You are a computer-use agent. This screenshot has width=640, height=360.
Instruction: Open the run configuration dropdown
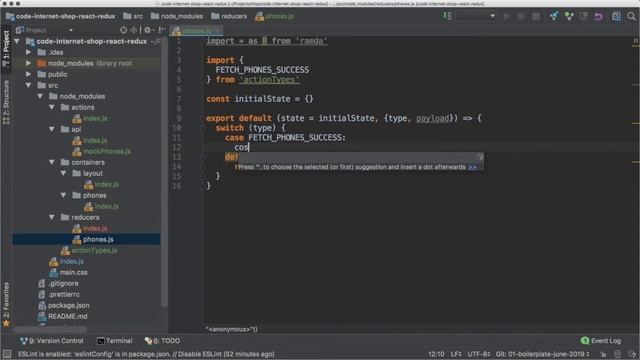[476, 16]
